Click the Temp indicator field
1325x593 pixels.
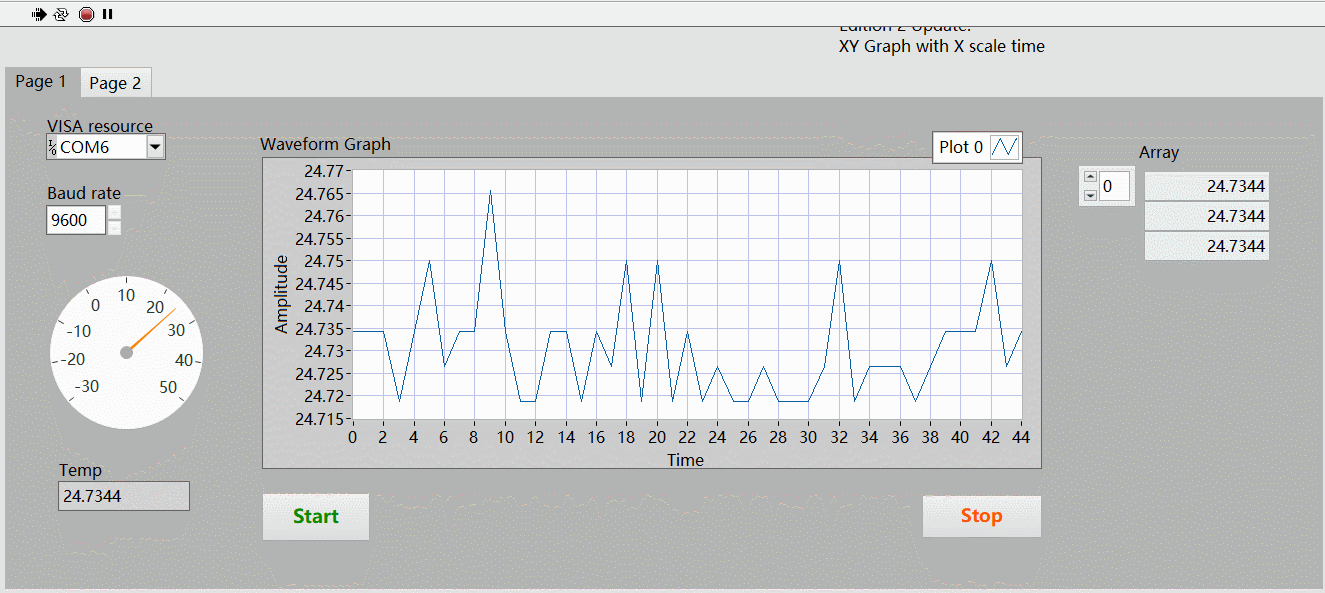pos(123,496)
